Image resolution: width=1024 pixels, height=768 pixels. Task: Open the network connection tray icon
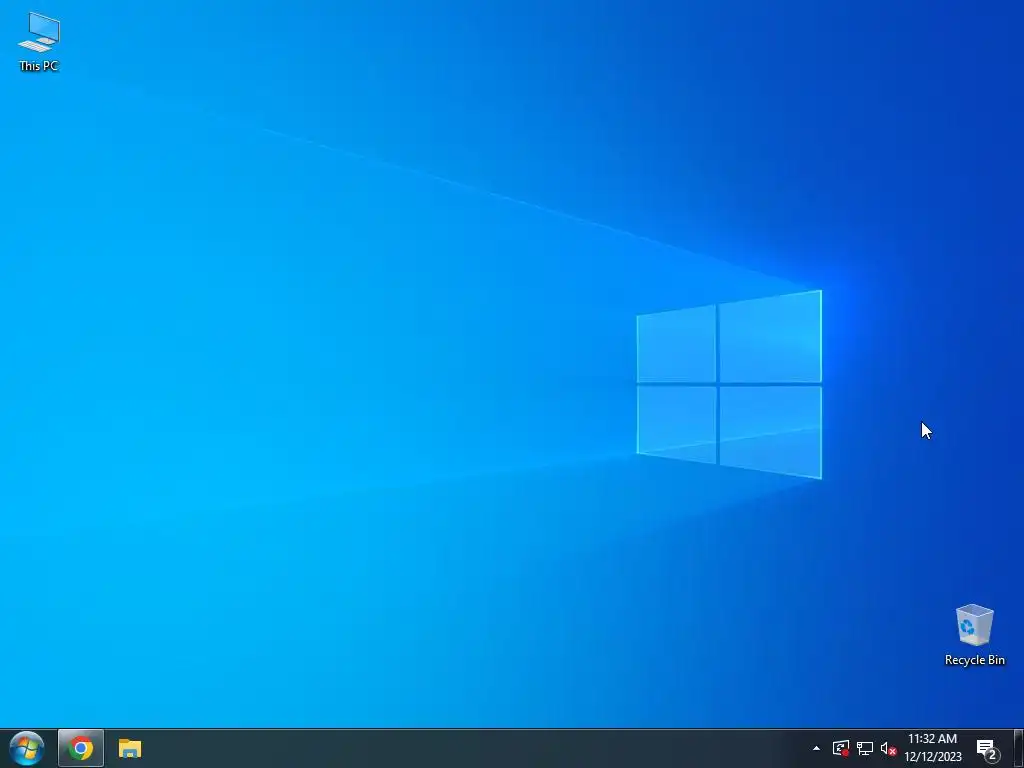(x=865, y=748)
